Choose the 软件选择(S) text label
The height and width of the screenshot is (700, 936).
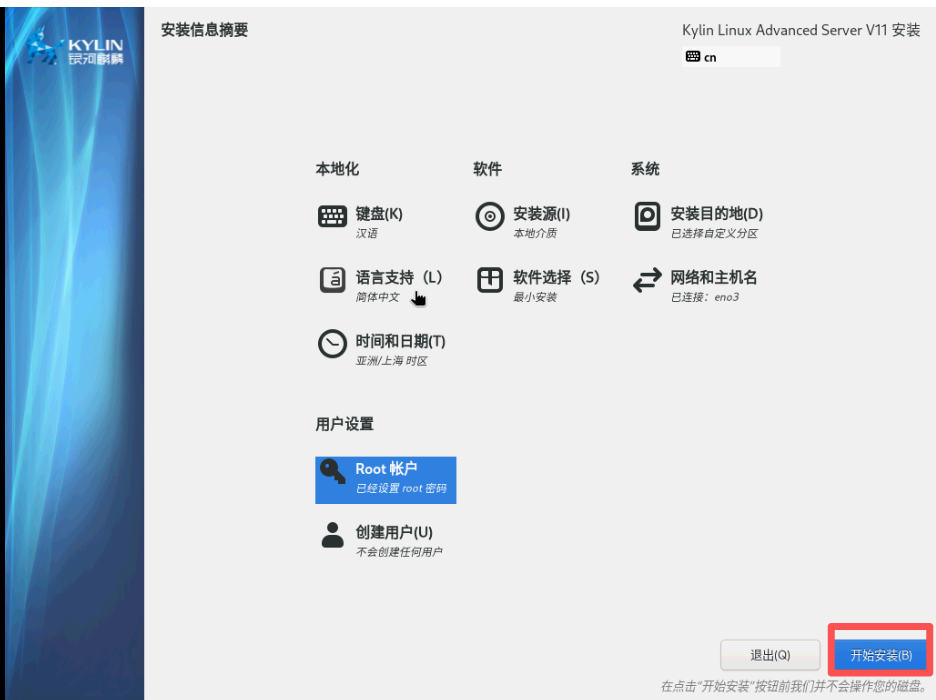(556, 277)
